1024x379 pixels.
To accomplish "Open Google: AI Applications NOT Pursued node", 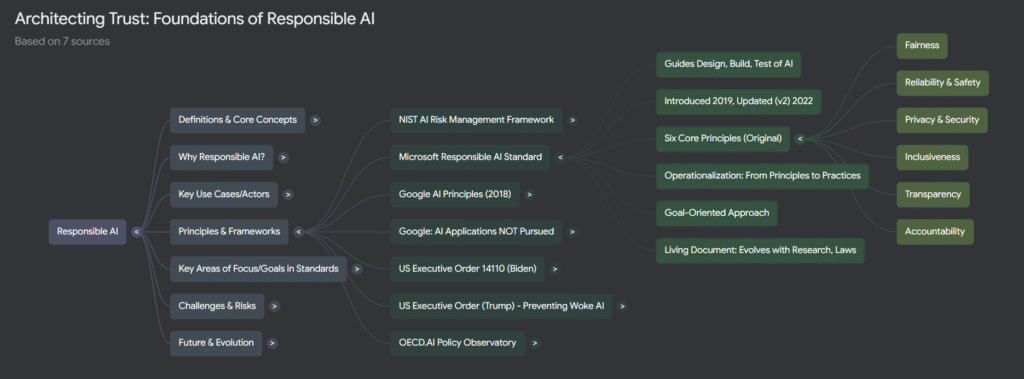I will tap(476, 232).
